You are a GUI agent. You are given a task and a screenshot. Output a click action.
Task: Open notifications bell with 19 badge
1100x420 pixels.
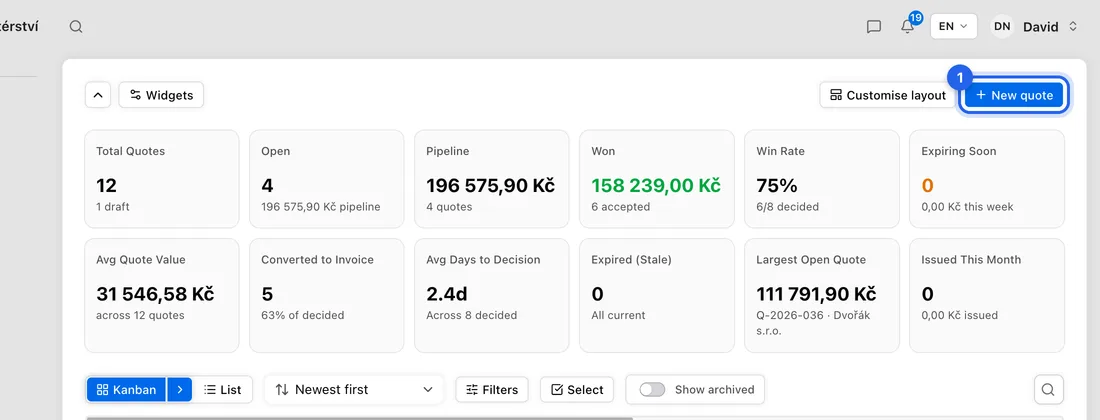pyautogui.click(x=908, y=25)
